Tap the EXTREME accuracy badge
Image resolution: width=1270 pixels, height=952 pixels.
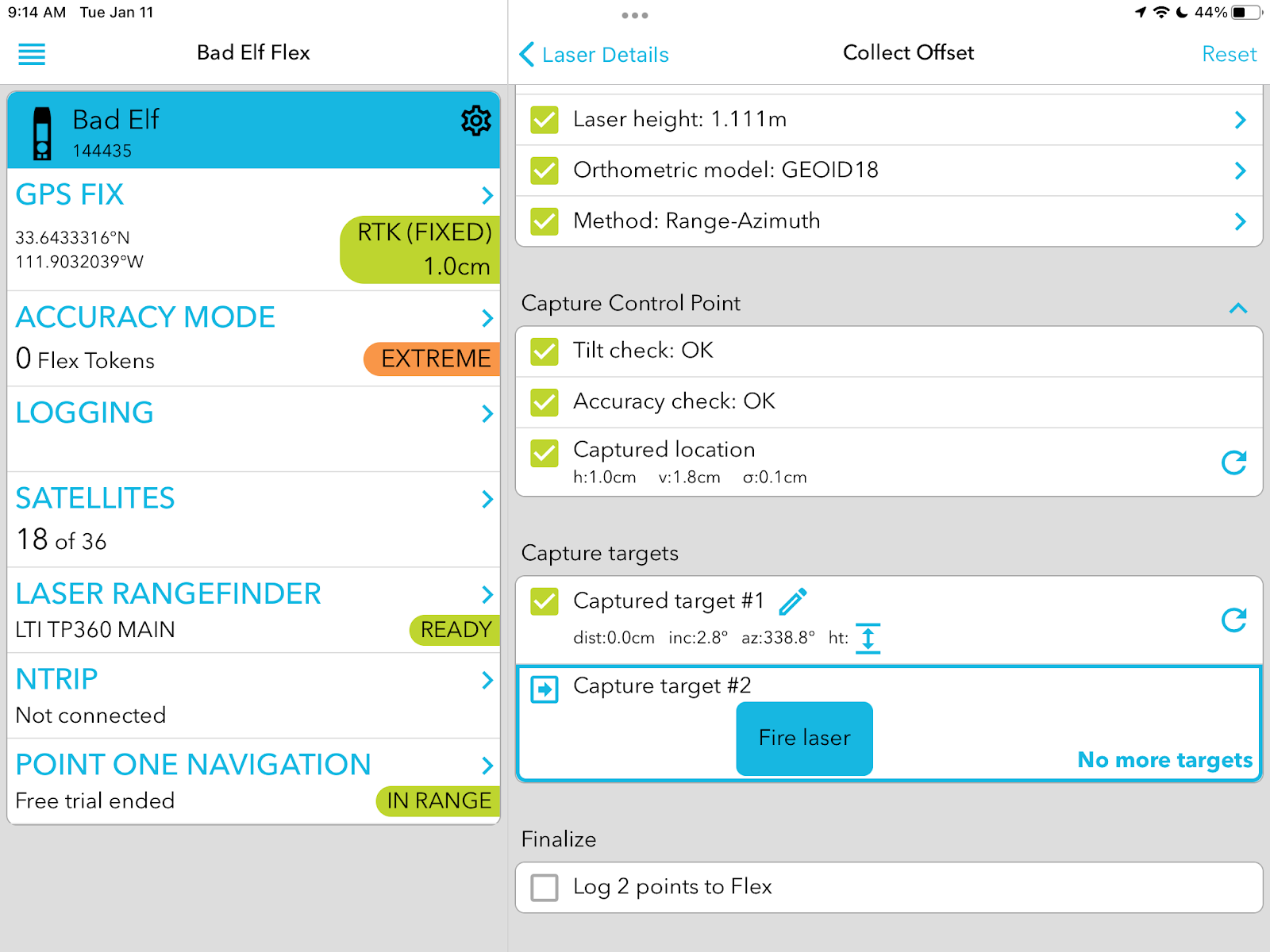433,359
